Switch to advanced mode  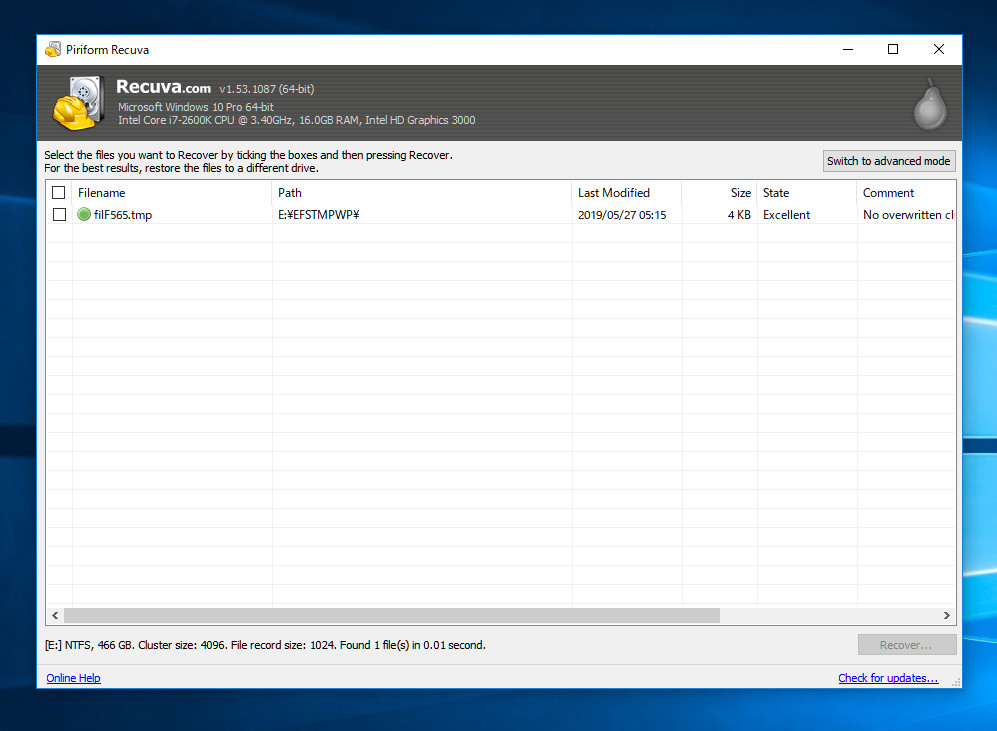(x=888, y=161)
